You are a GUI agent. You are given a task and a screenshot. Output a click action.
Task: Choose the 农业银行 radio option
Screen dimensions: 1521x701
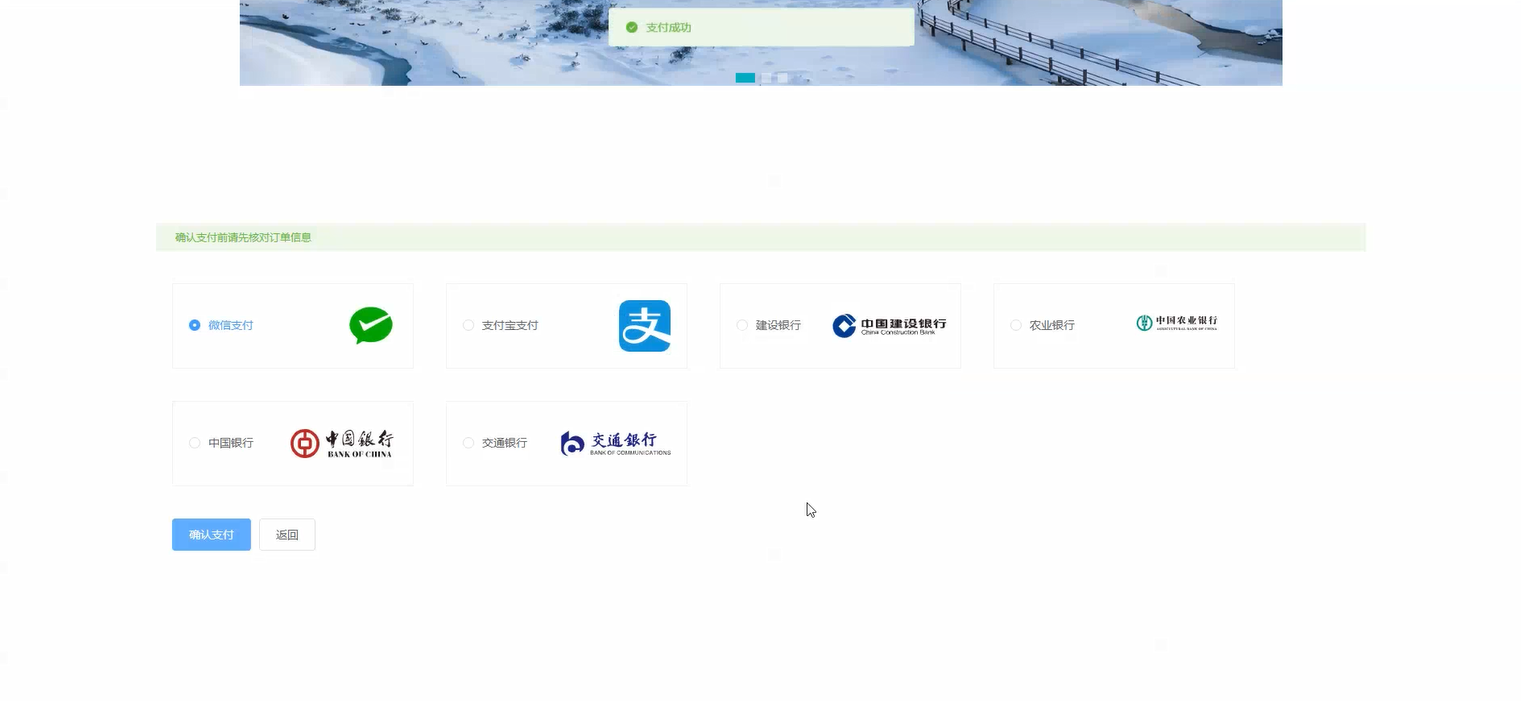click(1016, 325)
